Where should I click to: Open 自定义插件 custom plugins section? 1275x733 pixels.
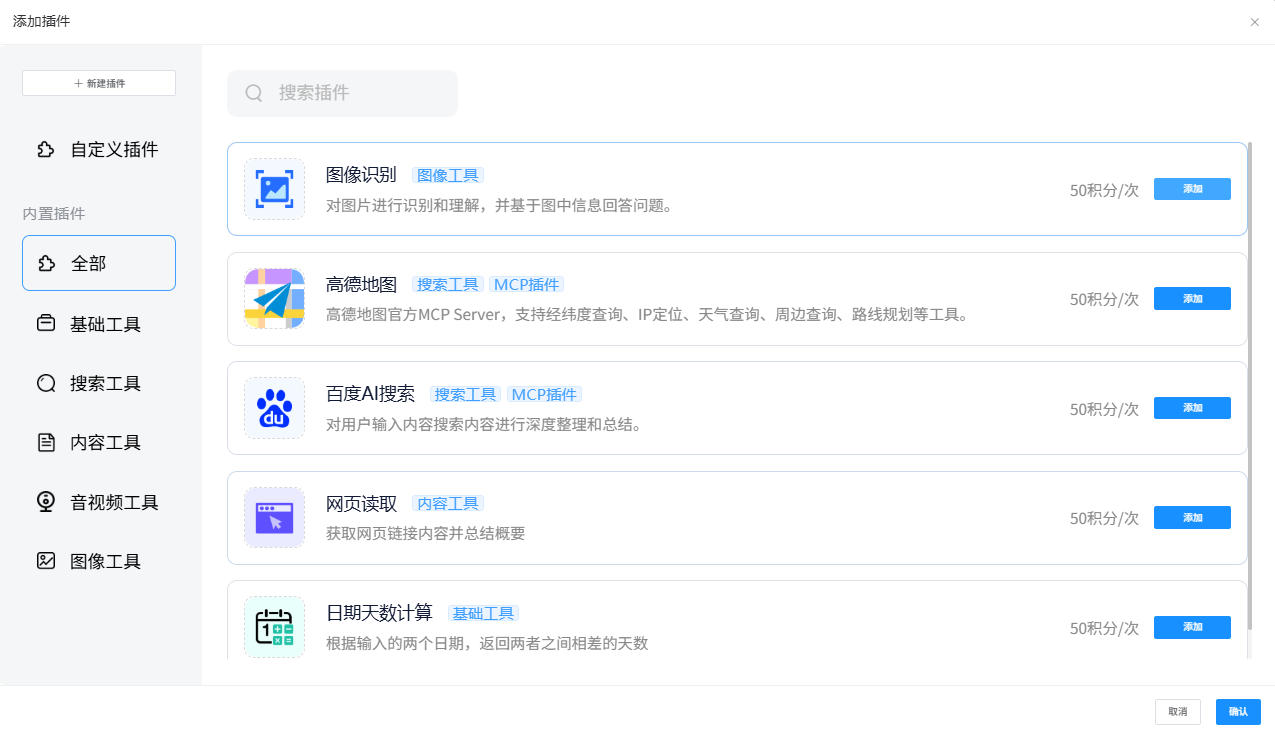(99, 150)
